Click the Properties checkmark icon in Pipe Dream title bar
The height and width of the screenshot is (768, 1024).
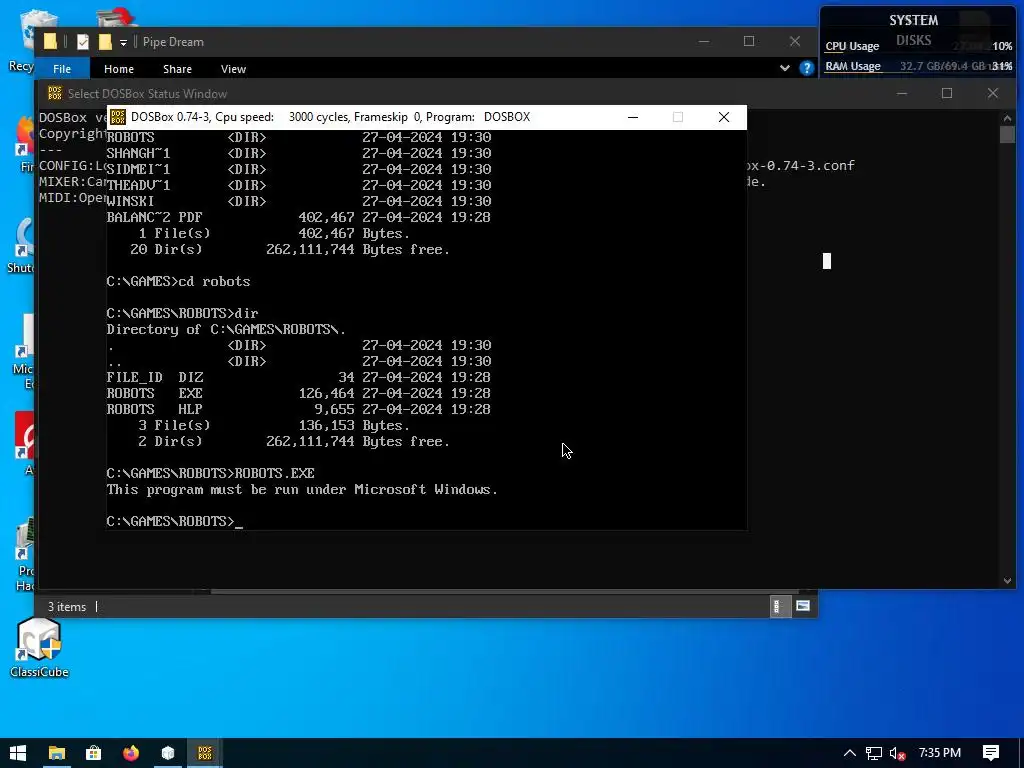83,42
